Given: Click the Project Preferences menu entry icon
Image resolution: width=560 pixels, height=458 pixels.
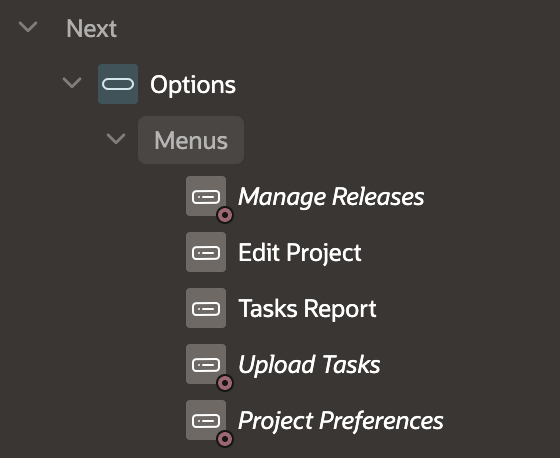Looking at the screenshot, I should click(x=206, y=420).
